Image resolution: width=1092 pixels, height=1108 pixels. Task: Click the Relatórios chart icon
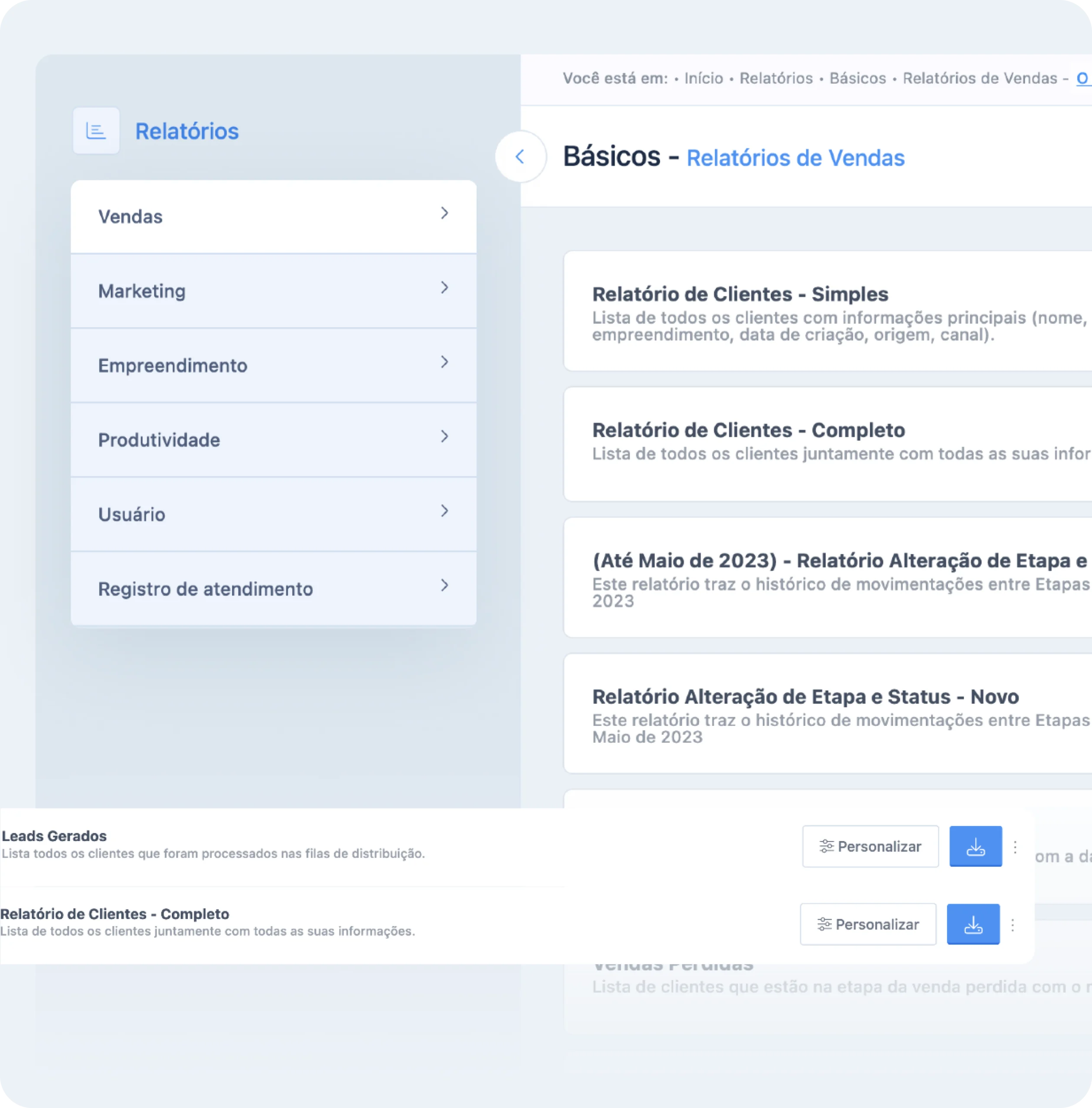click(96, 131)
